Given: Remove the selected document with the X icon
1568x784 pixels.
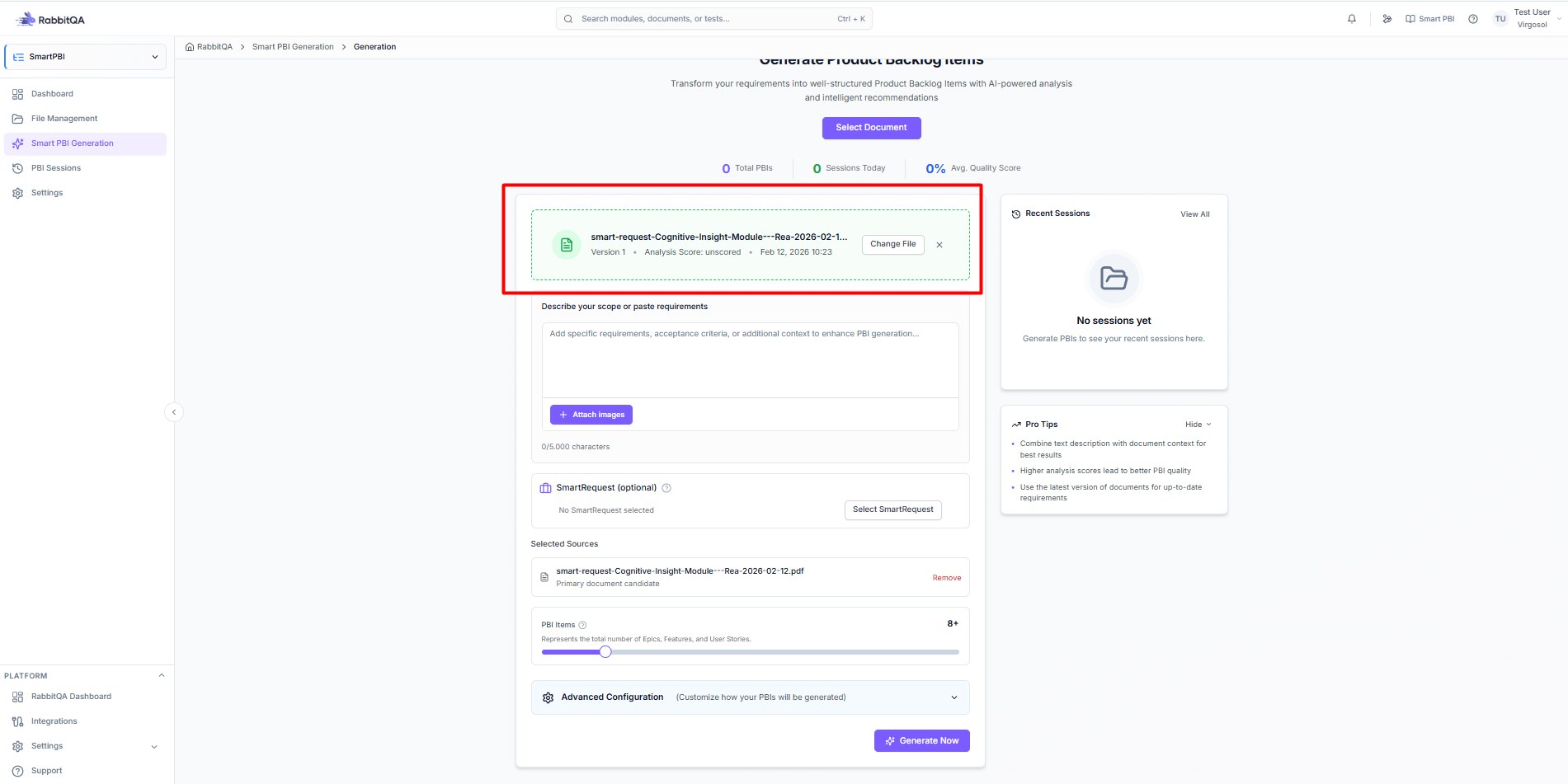Looking at the screenshot, I should point(939,245).
